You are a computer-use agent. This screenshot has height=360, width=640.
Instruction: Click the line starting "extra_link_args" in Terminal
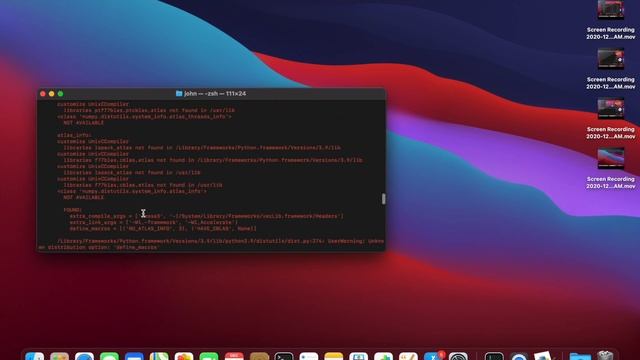coord(153,222)
